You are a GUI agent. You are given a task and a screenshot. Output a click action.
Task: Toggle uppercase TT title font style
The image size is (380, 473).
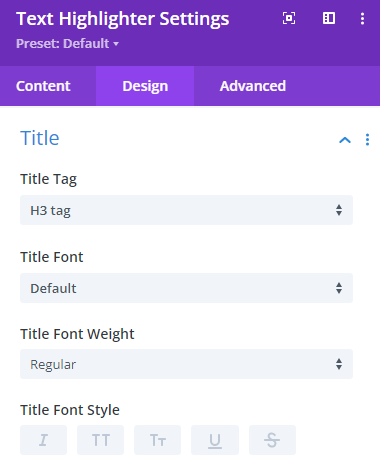click(x=100, y=440)
